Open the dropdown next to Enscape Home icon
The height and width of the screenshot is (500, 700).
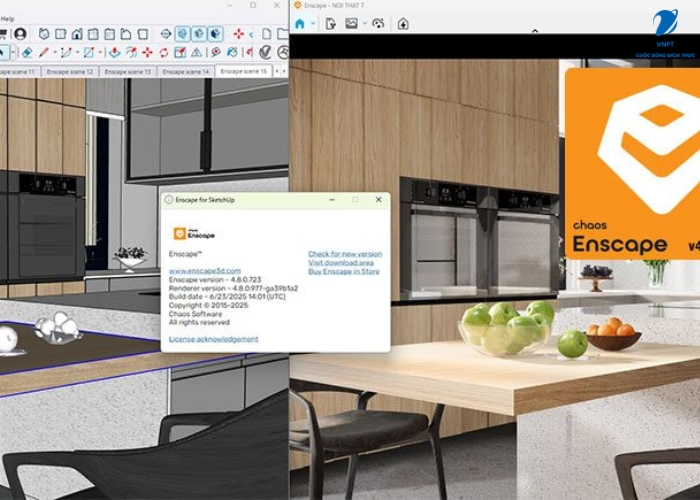click(313, 24)
